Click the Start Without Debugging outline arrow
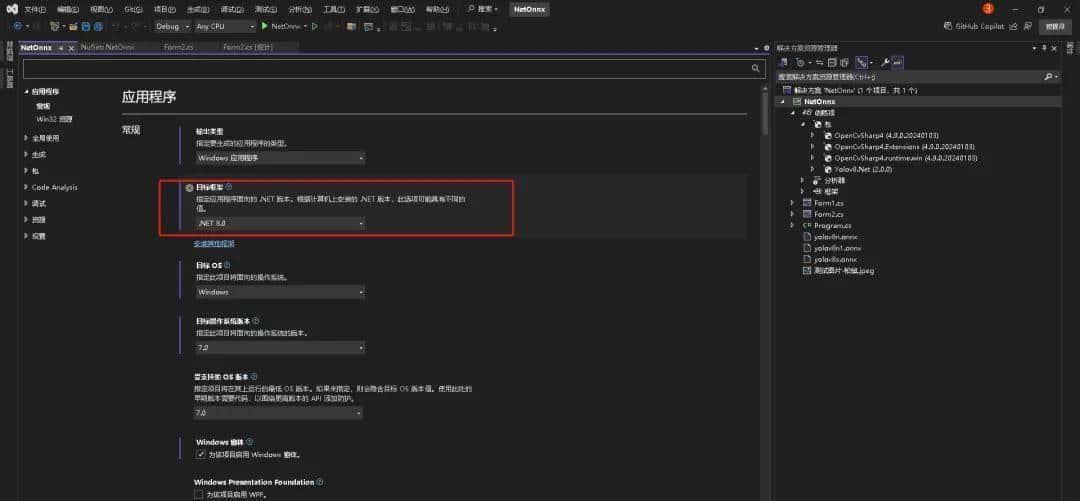This screenshot has width=1080, height=501. click(315, 26)
